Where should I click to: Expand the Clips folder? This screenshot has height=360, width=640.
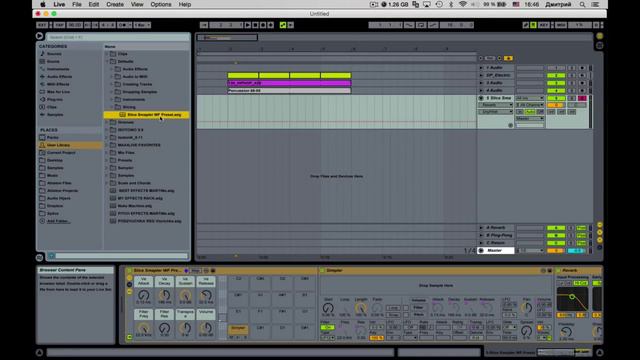[107, 54]
